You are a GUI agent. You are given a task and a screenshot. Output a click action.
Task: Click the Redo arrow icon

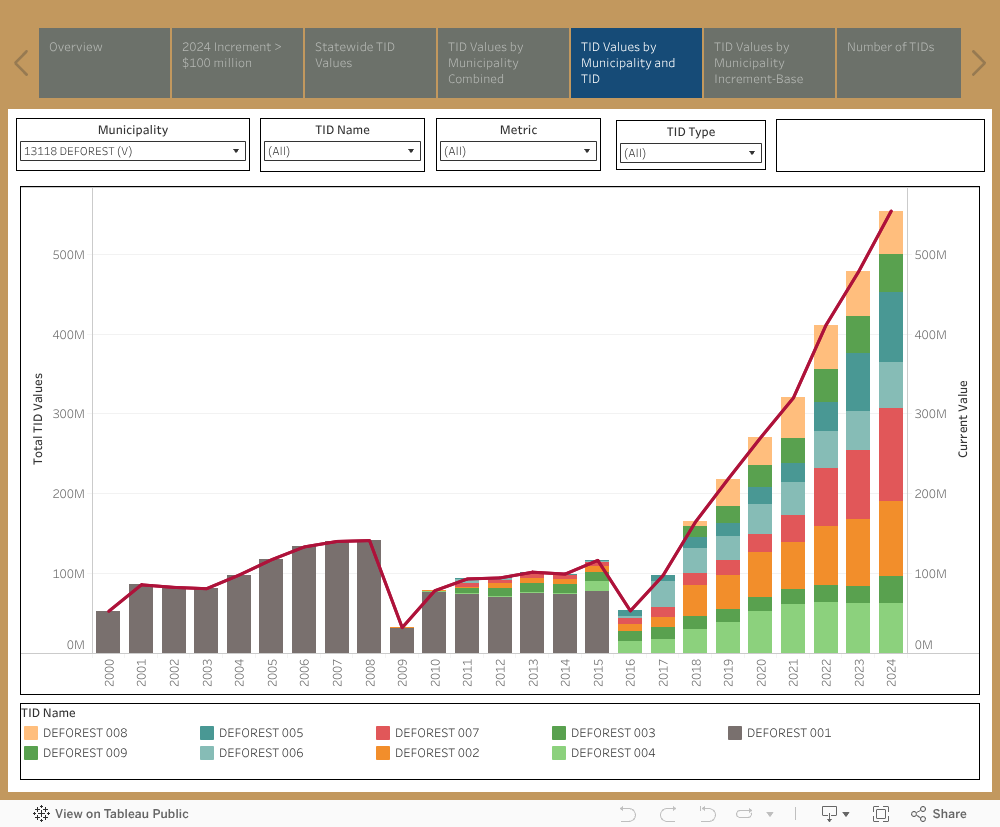[x=668, y=814]
